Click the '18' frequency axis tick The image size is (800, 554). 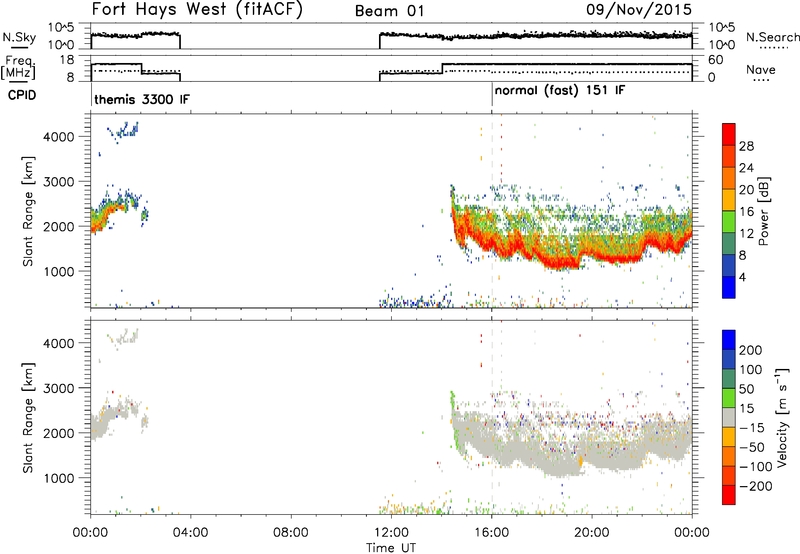pos(66,60)
